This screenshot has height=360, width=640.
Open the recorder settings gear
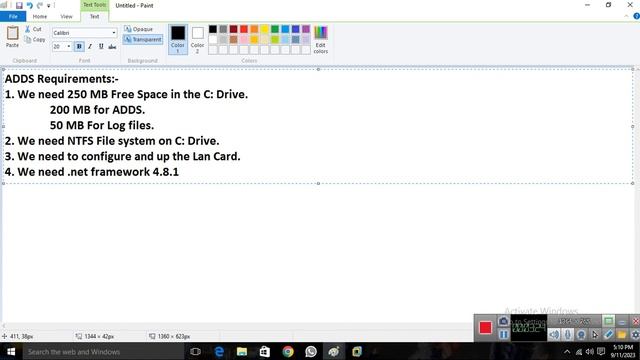[635, 335]
